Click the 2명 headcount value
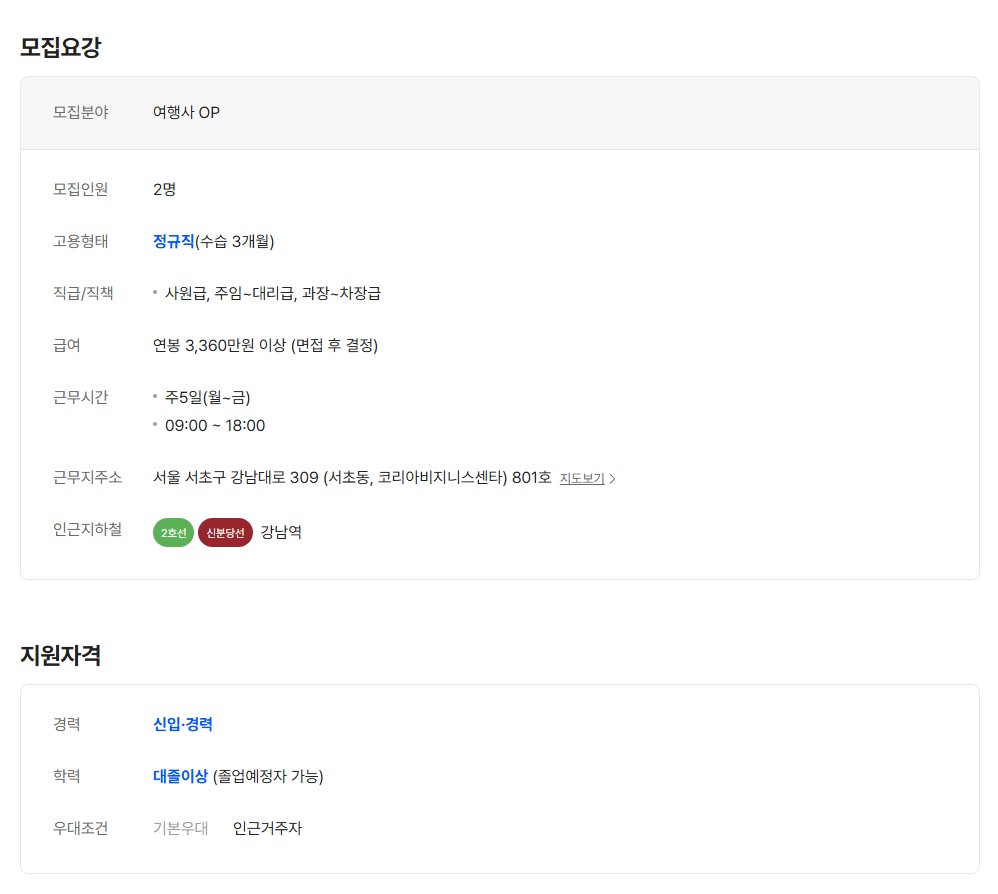This screenshot has height=894, width=998. click(x=164, y=189)
